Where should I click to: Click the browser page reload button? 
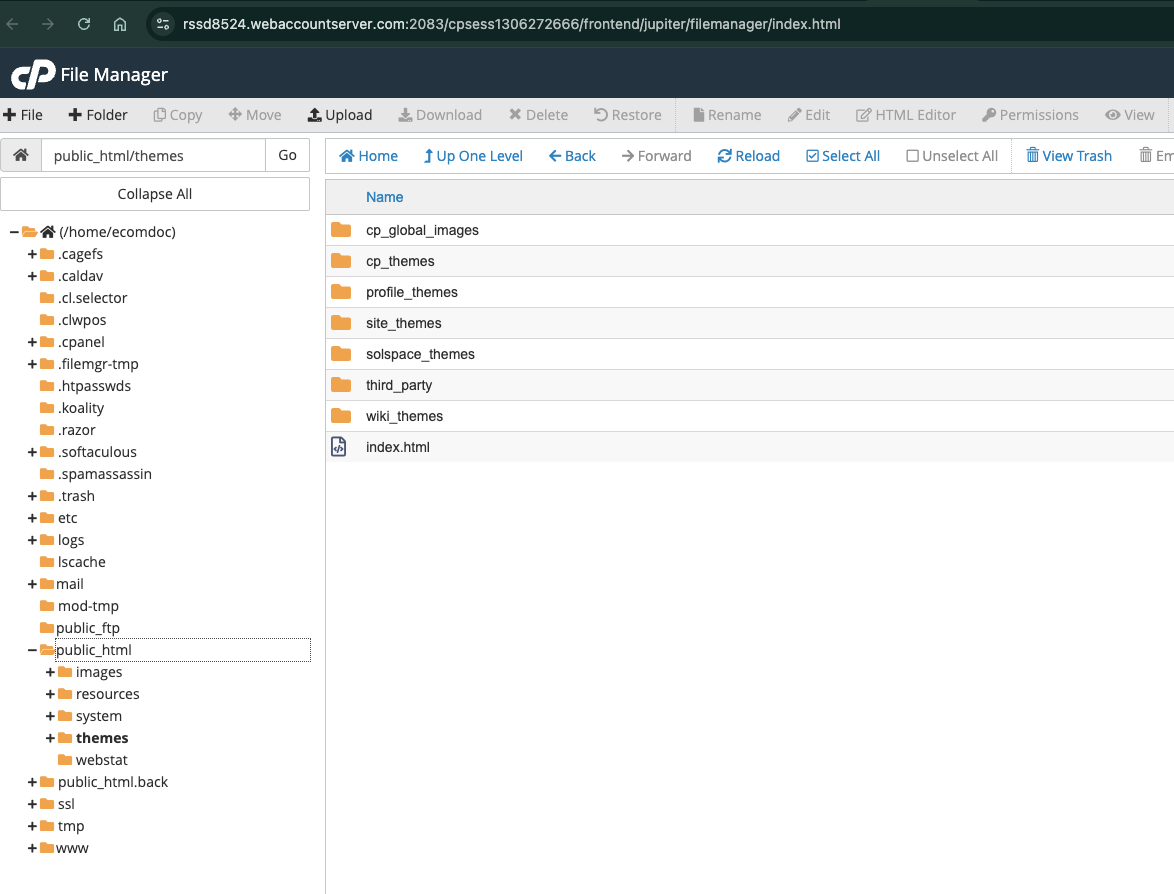click(84, 24)
